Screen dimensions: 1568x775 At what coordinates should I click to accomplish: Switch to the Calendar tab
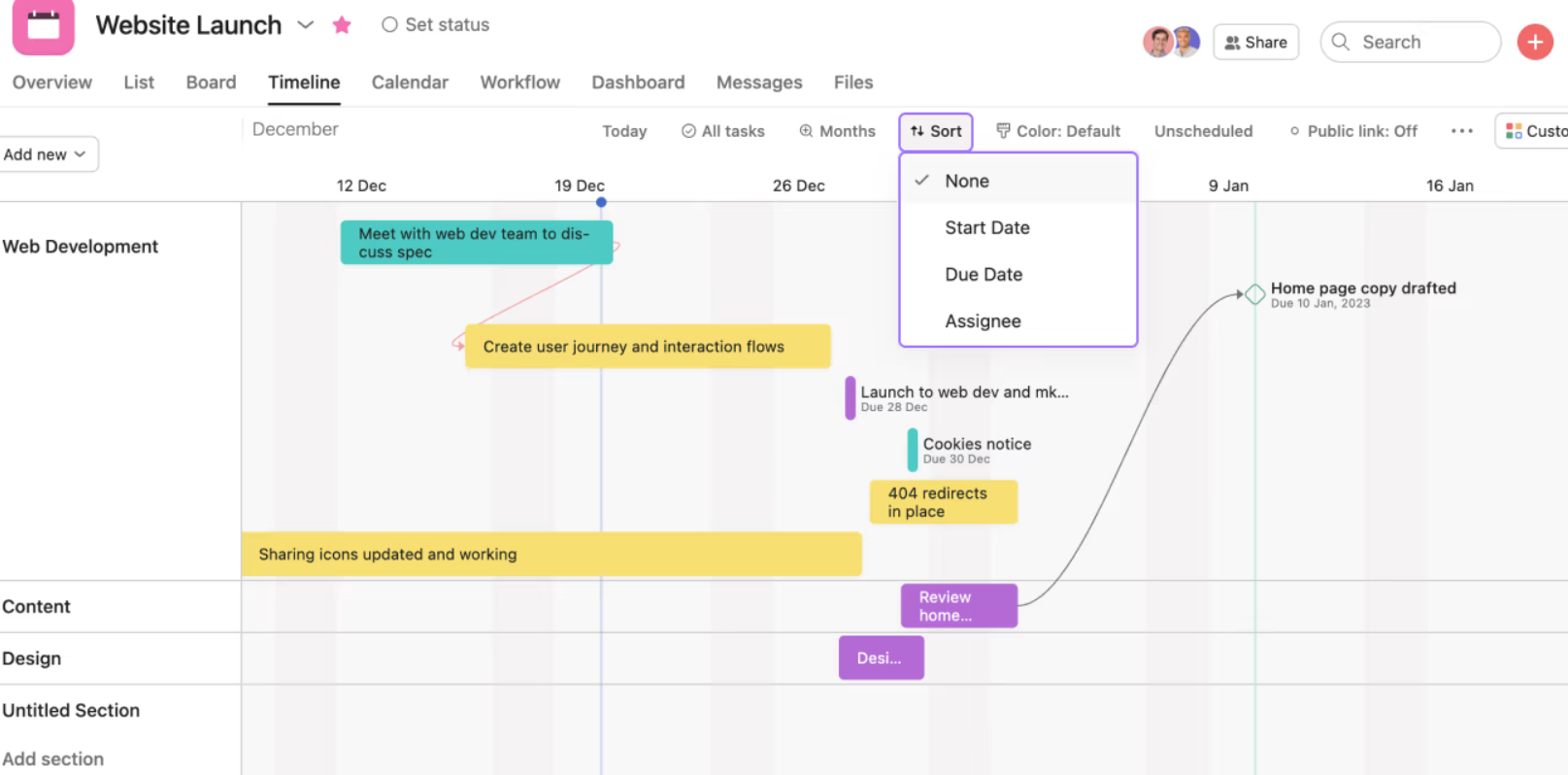pos(410,83)
